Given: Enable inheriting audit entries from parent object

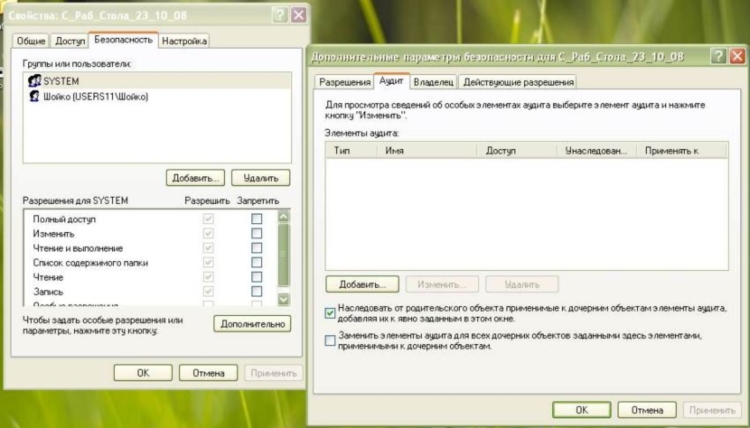Looking at the screenshot, I should pyautogui.click(x=331, y=313).
